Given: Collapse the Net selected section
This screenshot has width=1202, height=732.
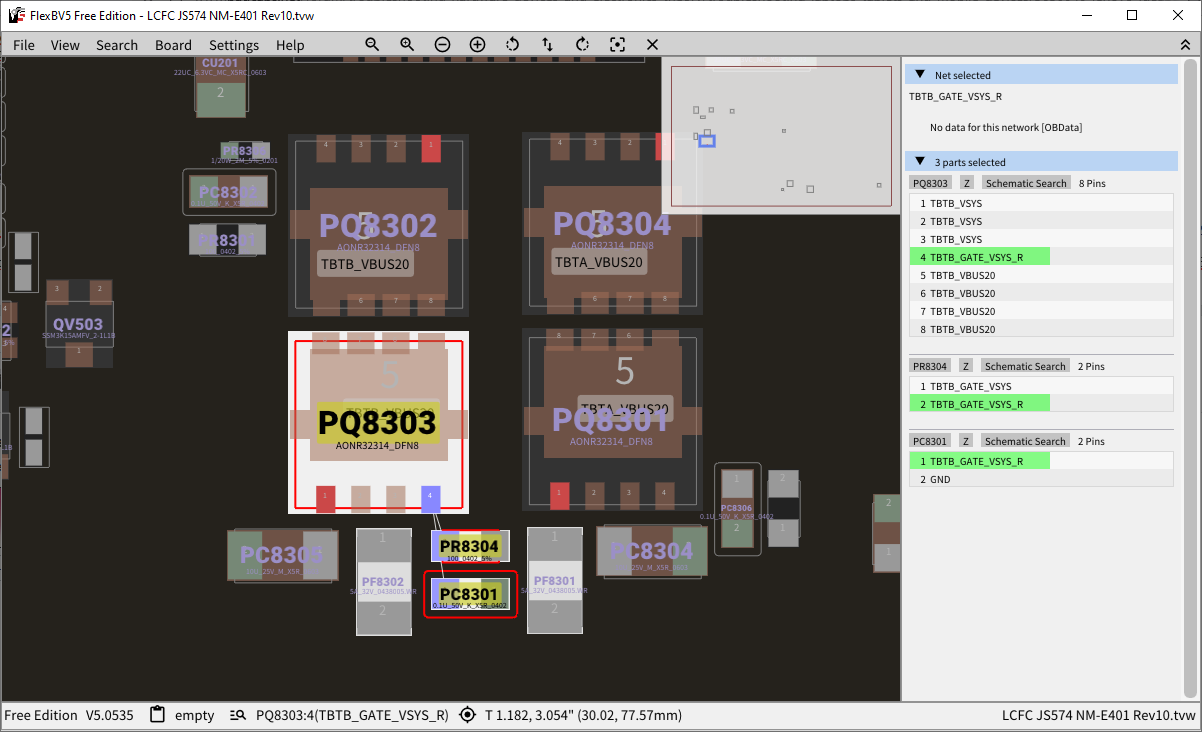Looking at the screenshot, I should point(920,75).
